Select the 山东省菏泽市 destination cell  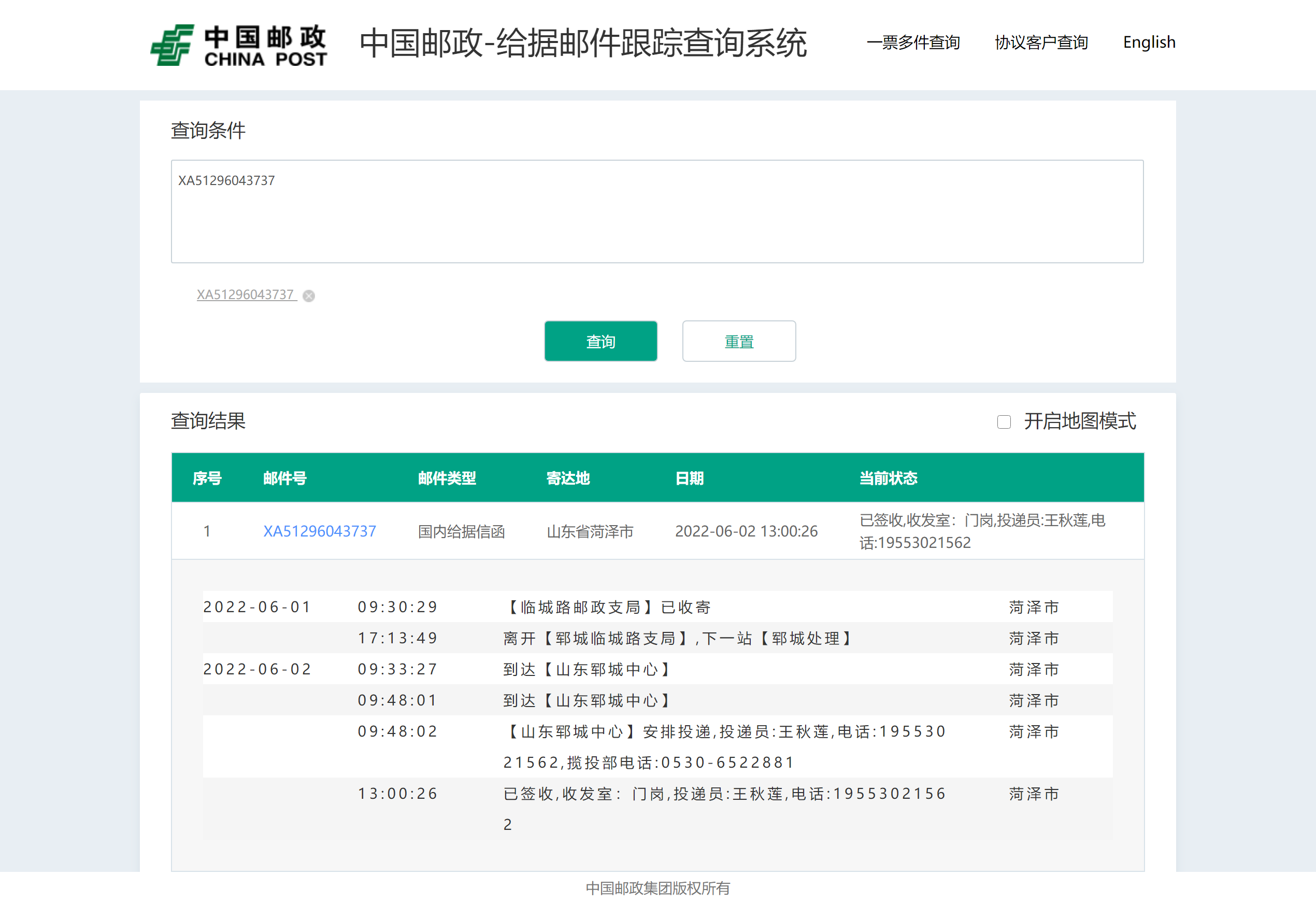click(590, 531)
